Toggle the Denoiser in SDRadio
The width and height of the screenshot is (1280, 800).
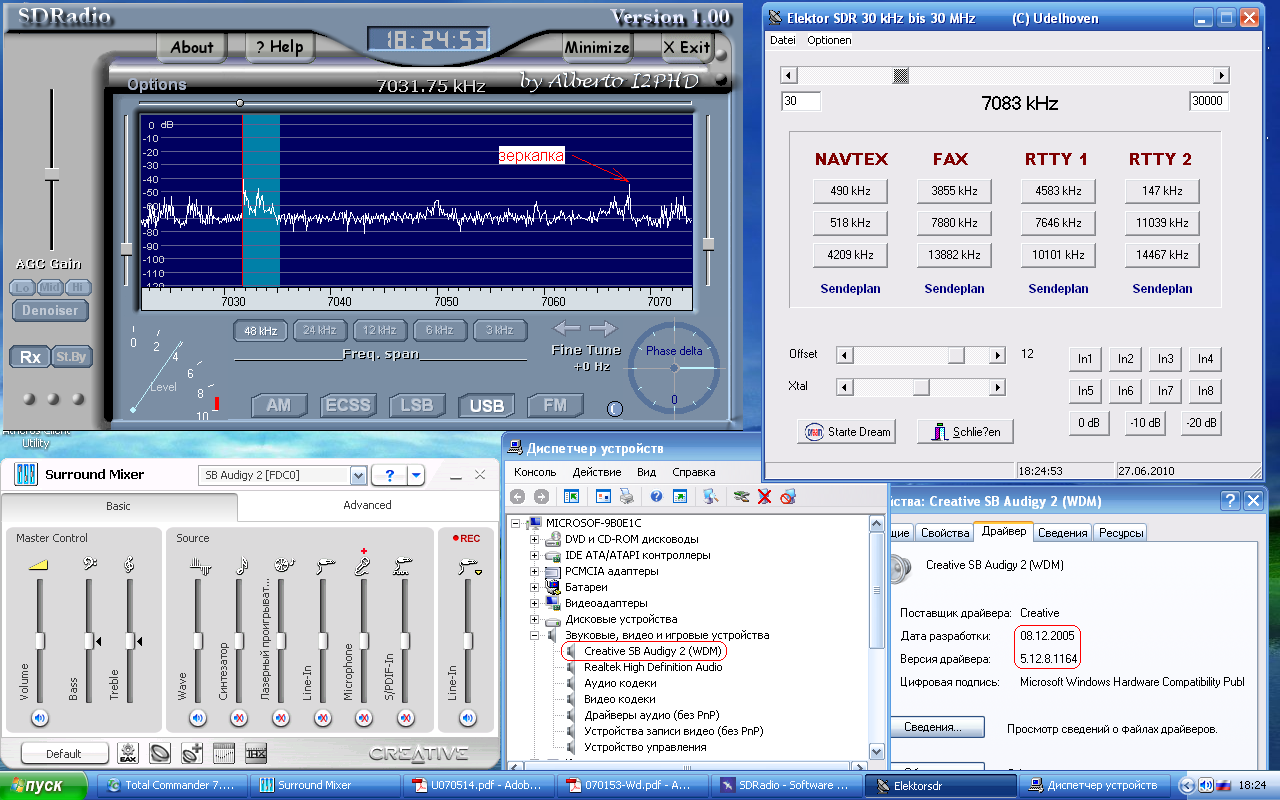[x=50, y=310]
